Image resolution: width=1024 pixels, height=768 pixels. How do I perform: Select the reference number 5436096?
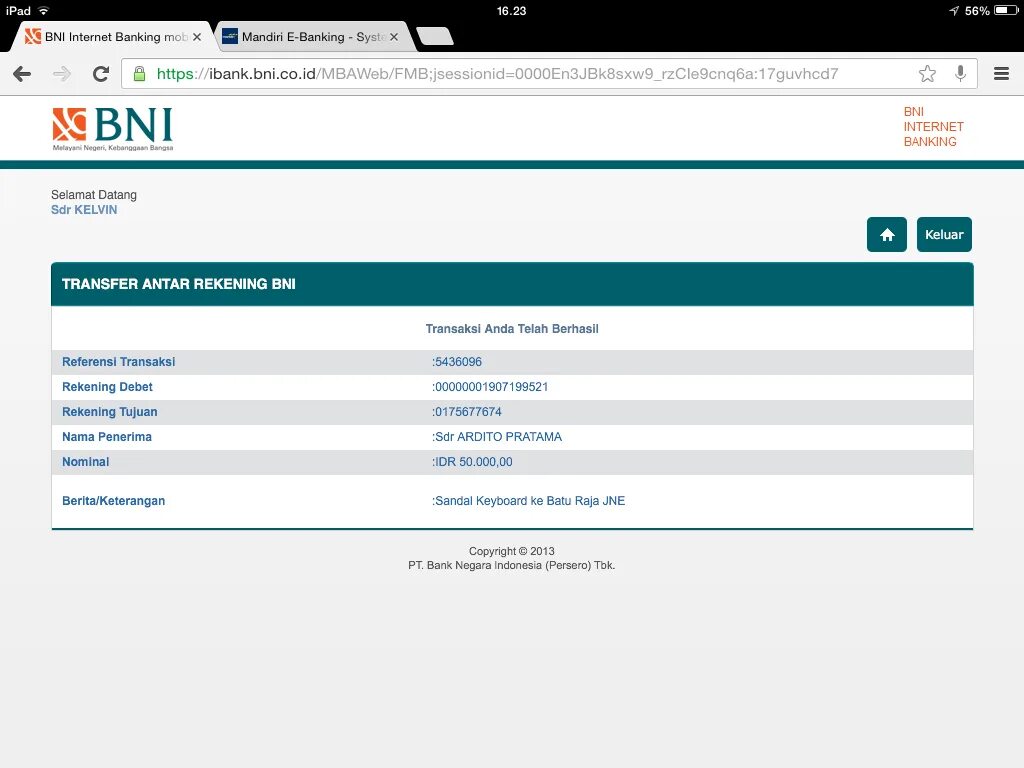click(x=458, y=362)
